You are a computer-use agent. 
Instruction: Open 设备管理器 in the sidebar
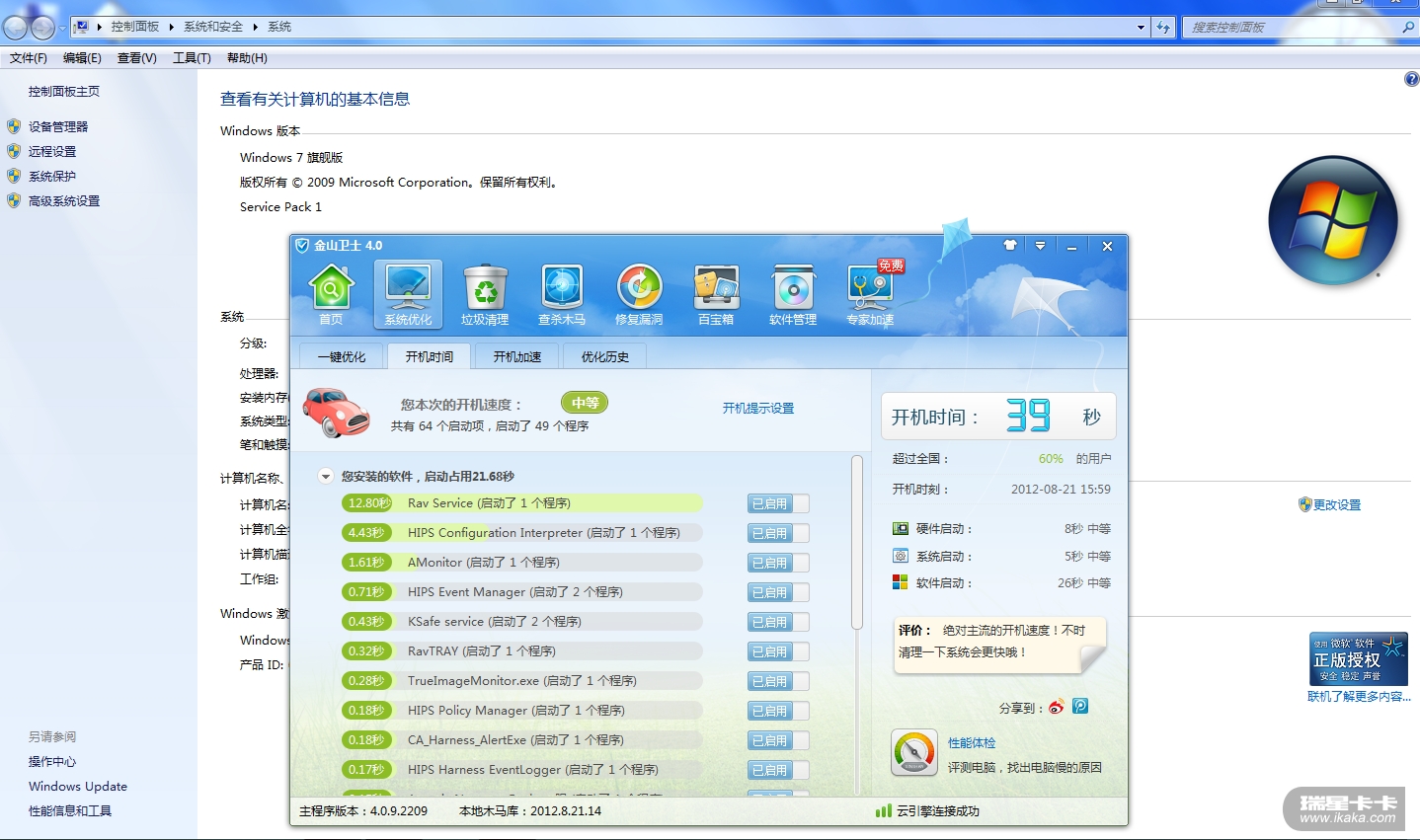[x=58, y=126]
